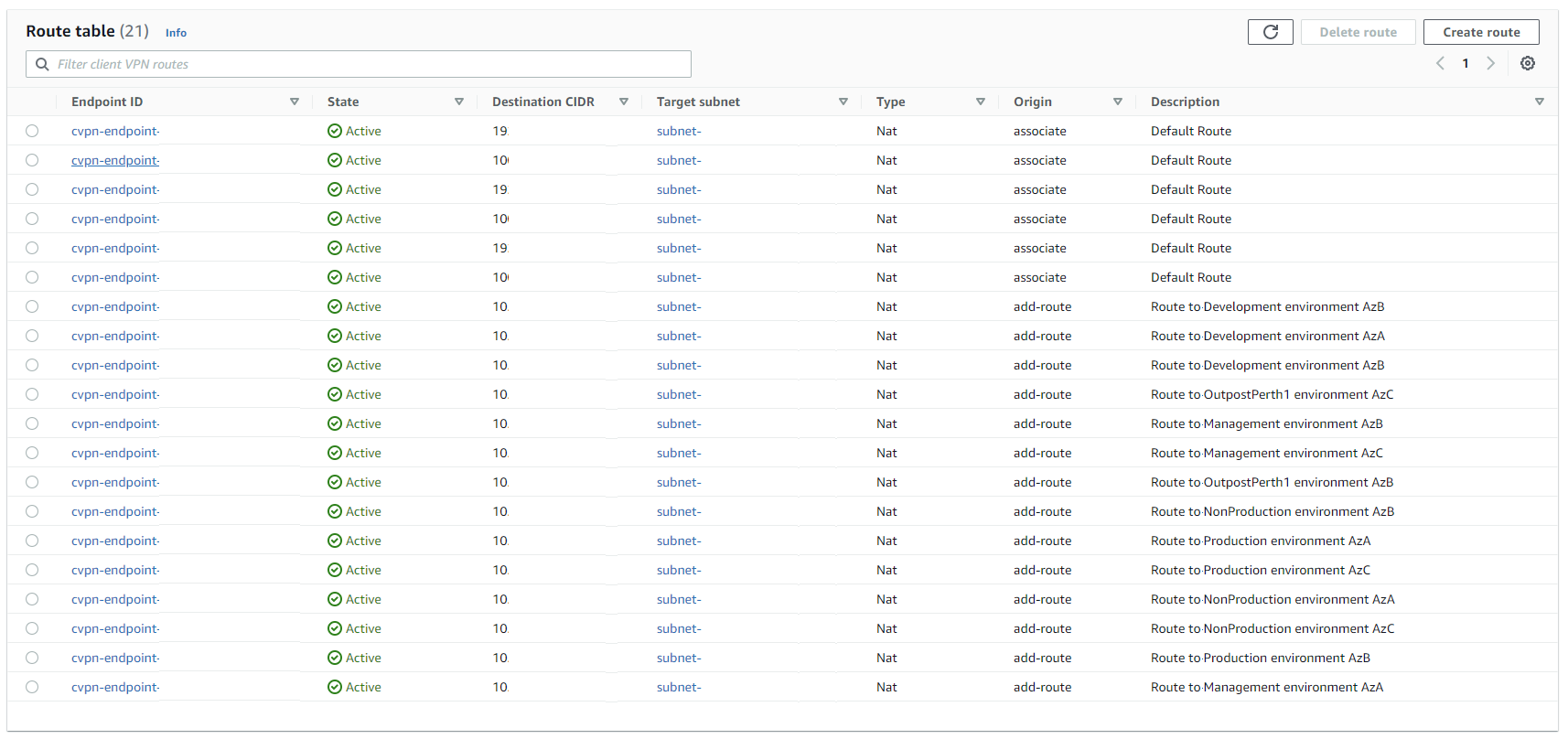Click Active status icon in Production environment AzA row
The image size is (1568, 739).
pos(335,541)
